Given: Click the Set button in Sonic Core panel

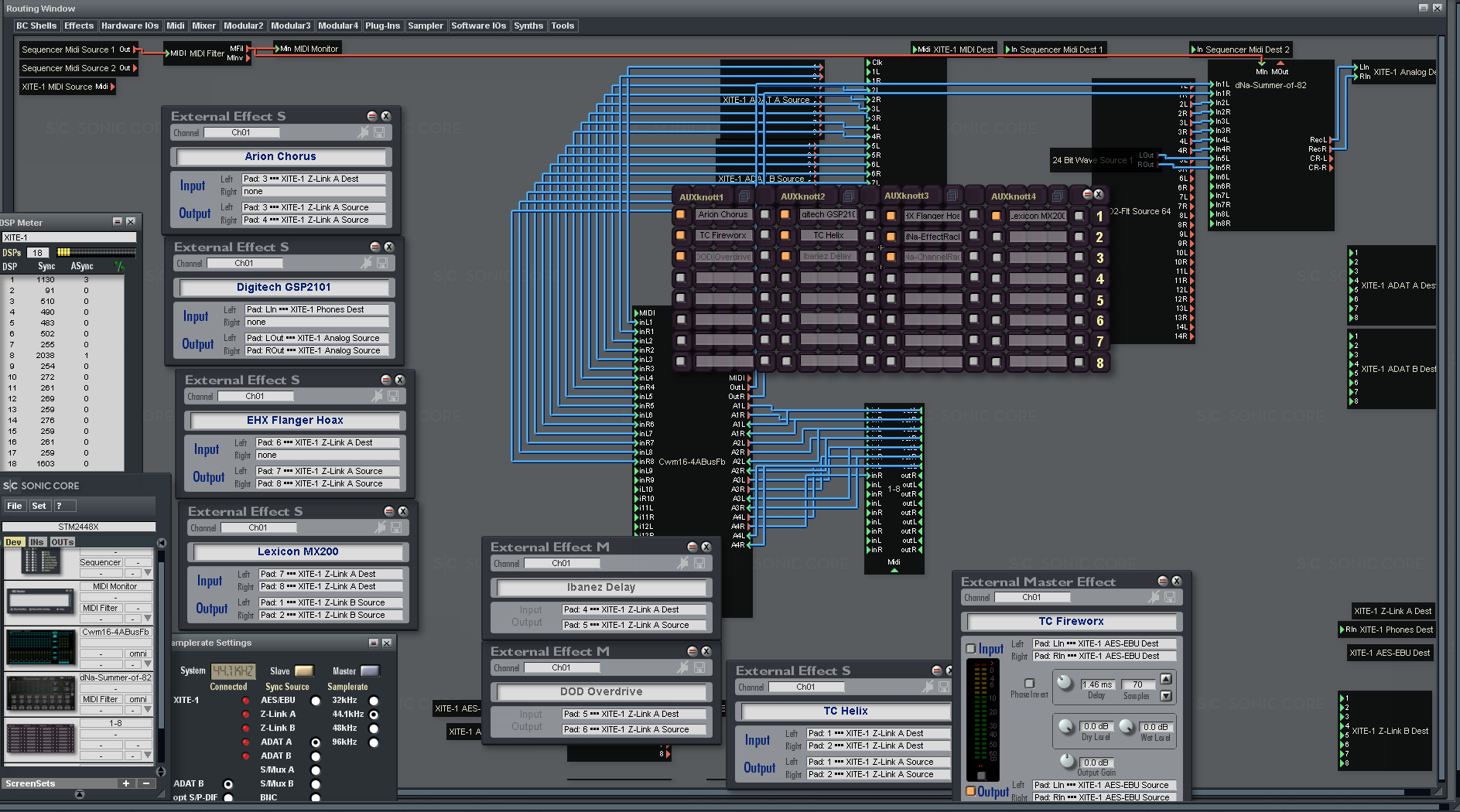Looking at the screenshot, I should [39, 506].
